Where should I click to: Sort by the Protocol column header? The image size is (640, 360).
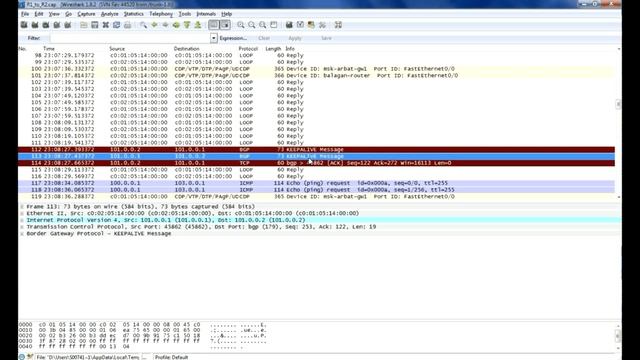(x=248, y=49)
